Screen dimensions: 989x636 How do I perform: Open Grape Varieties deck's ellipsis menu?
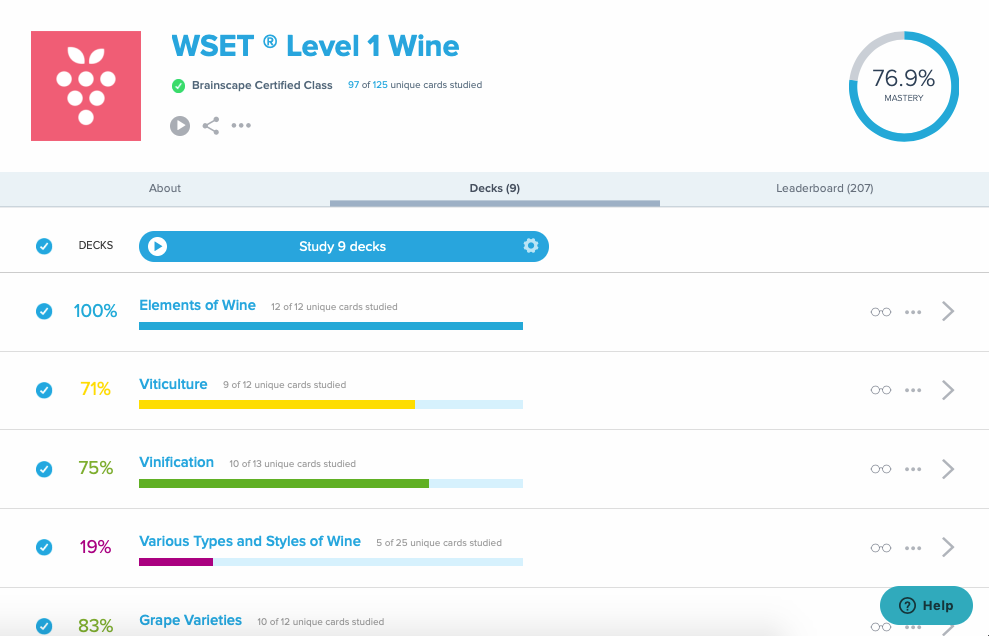(x=913, y=625)
